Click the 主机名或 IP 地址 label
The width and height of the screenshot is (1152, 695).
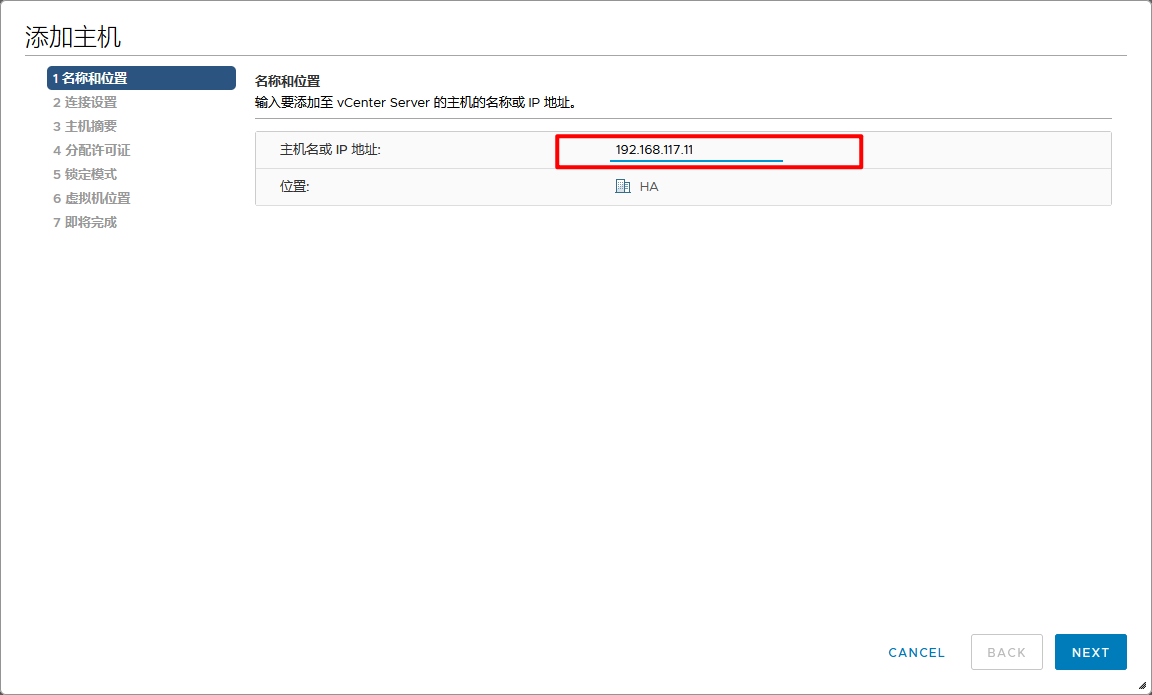click(x=330, y=150)
